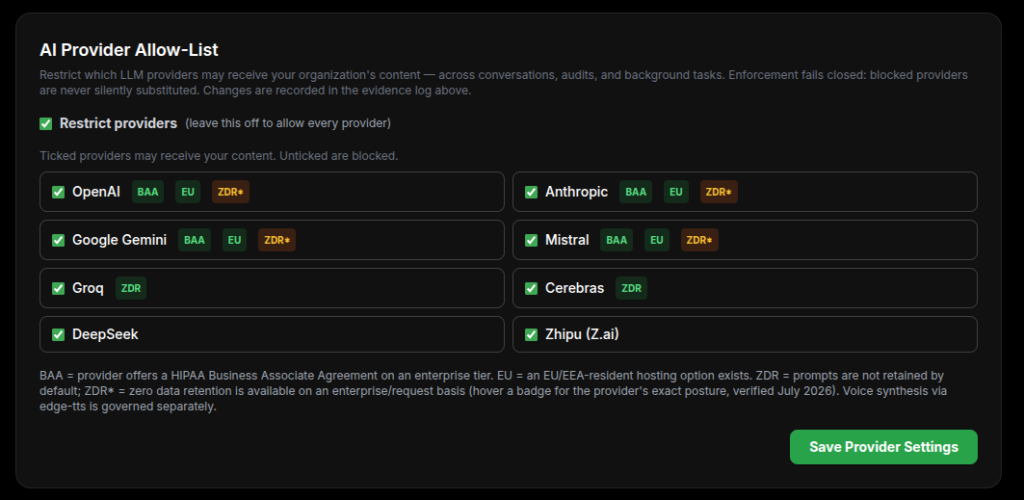Click the Zhipu (Z.ai) provider name
The image size is (1024, 500).
pos(582,334)
